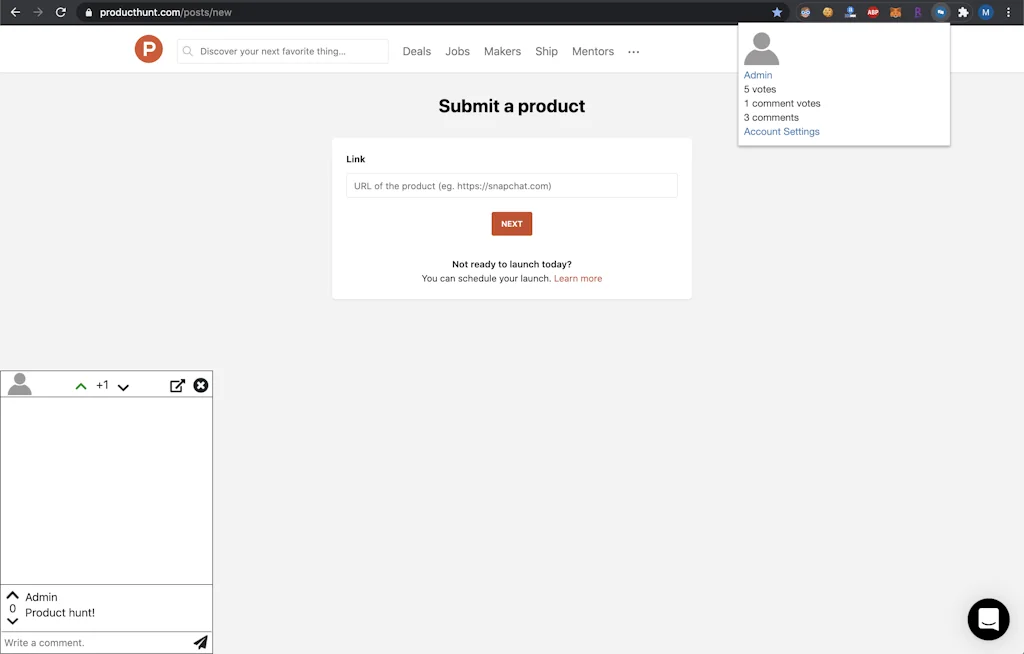1024x654 pixels.
Task: Open the Intercom chat bubble
Action: pyautogui.click(x=988, y=619)
